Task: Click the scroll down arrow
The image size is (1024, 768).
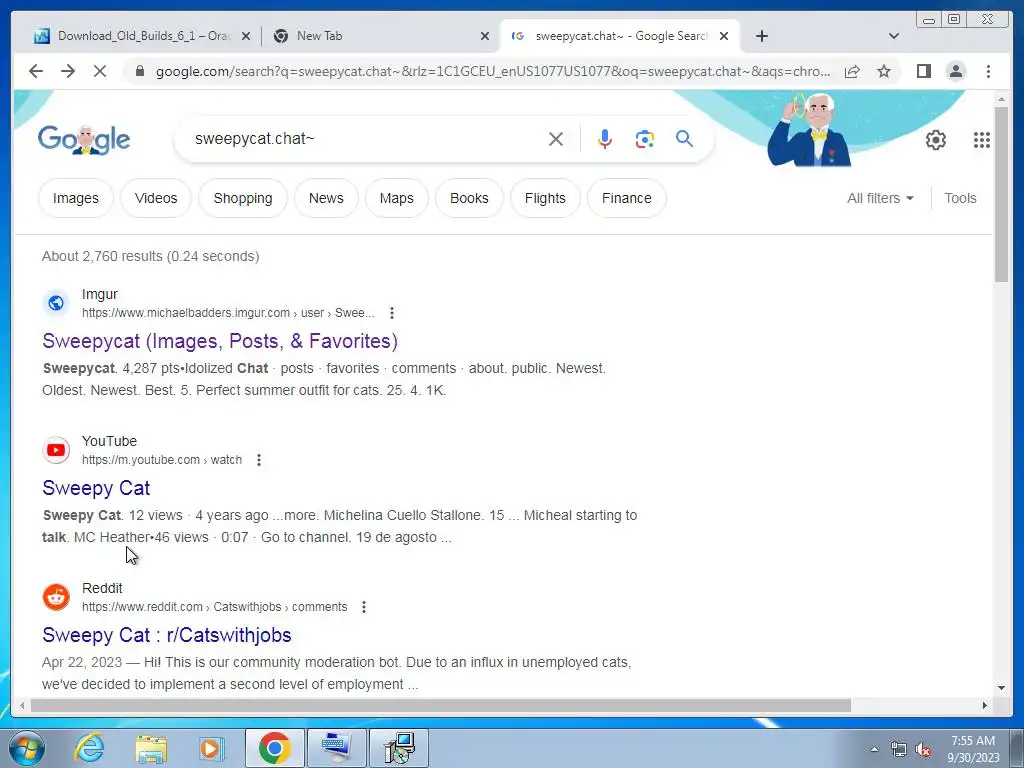Action: [x=1001, y=688]
